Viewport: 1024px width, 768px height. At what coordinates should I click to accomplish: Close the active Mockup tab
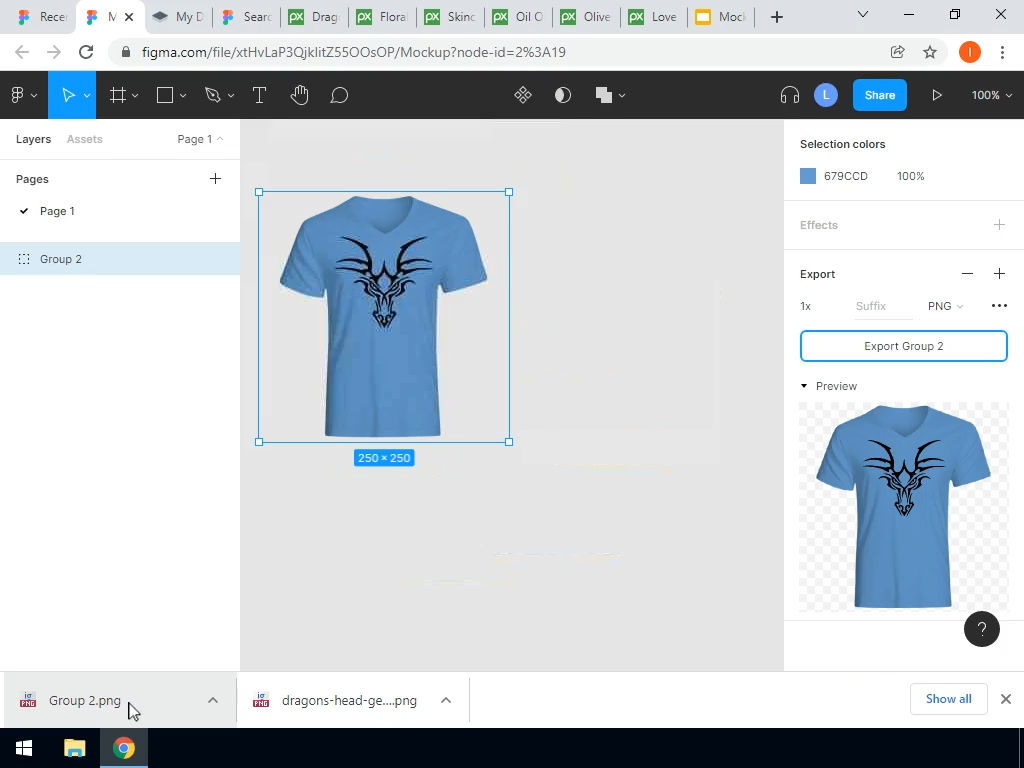click(x=129, y=17)
